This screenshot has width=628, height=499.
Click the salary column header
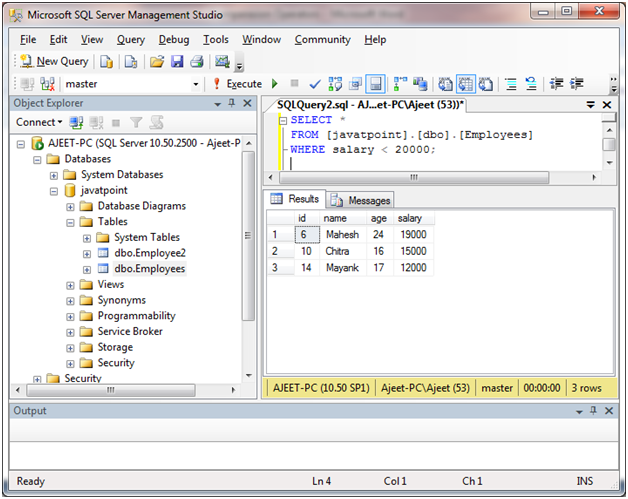413,218
